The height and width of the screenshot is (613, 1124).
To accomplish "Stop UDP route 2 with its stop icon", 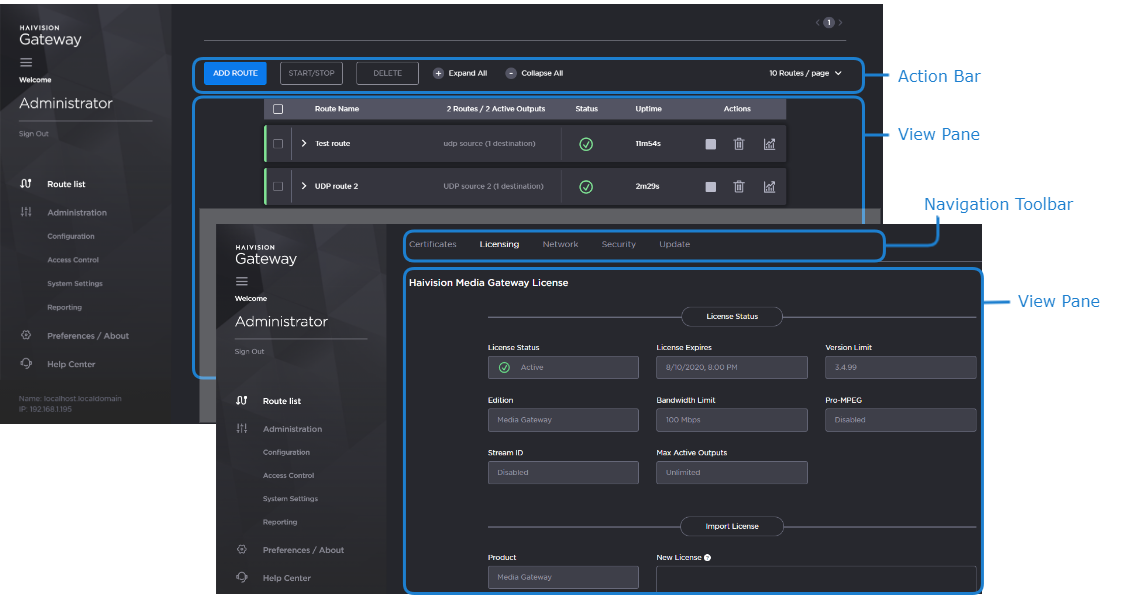I will 710,187.
